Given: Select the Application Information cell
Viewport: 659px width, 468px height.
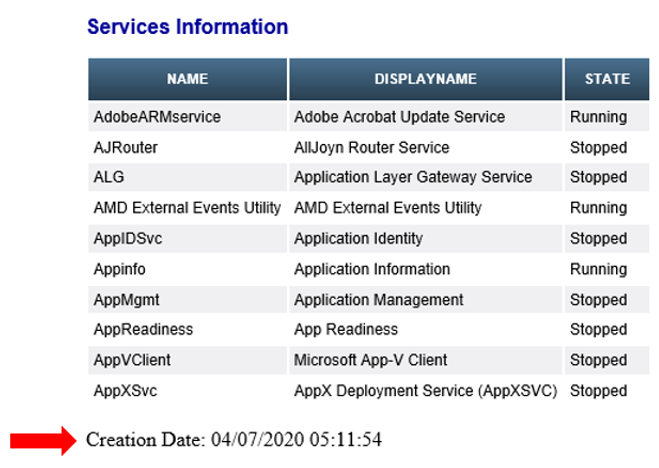Looking at the screenshot, I should point(426,269).
